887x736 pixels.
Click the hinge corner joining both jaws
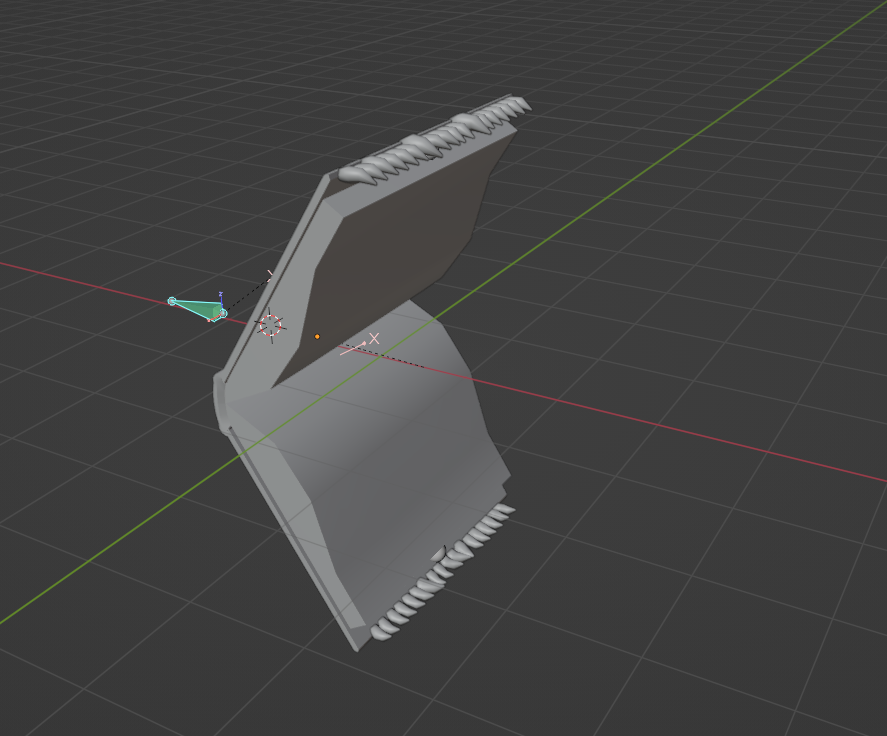222,400
